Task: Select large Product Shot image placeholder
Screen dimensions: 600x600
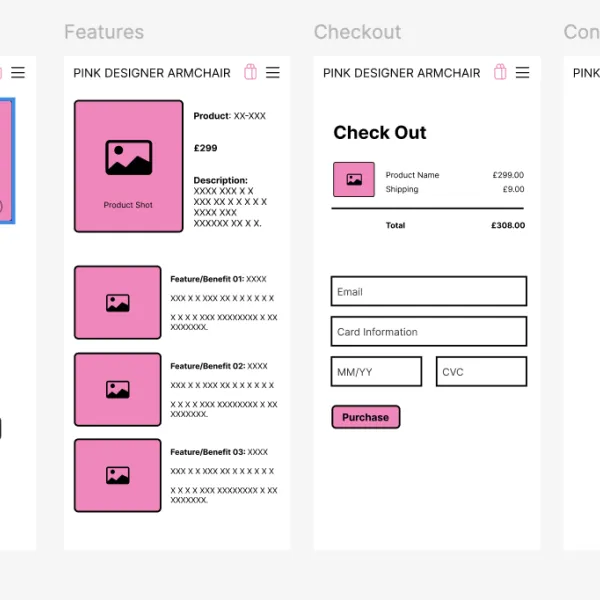Action: tap(129, 166)
